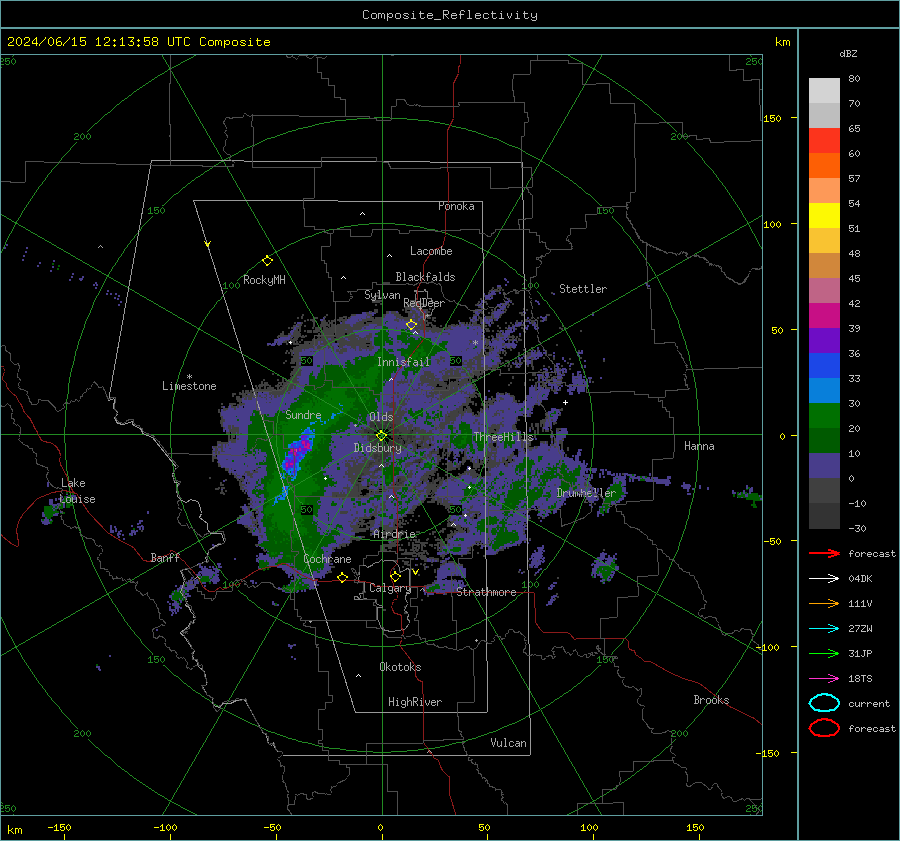Click the cyan current ellipse icon
Viewport: 900px width, 841px height.
click(x=824, y=703)
